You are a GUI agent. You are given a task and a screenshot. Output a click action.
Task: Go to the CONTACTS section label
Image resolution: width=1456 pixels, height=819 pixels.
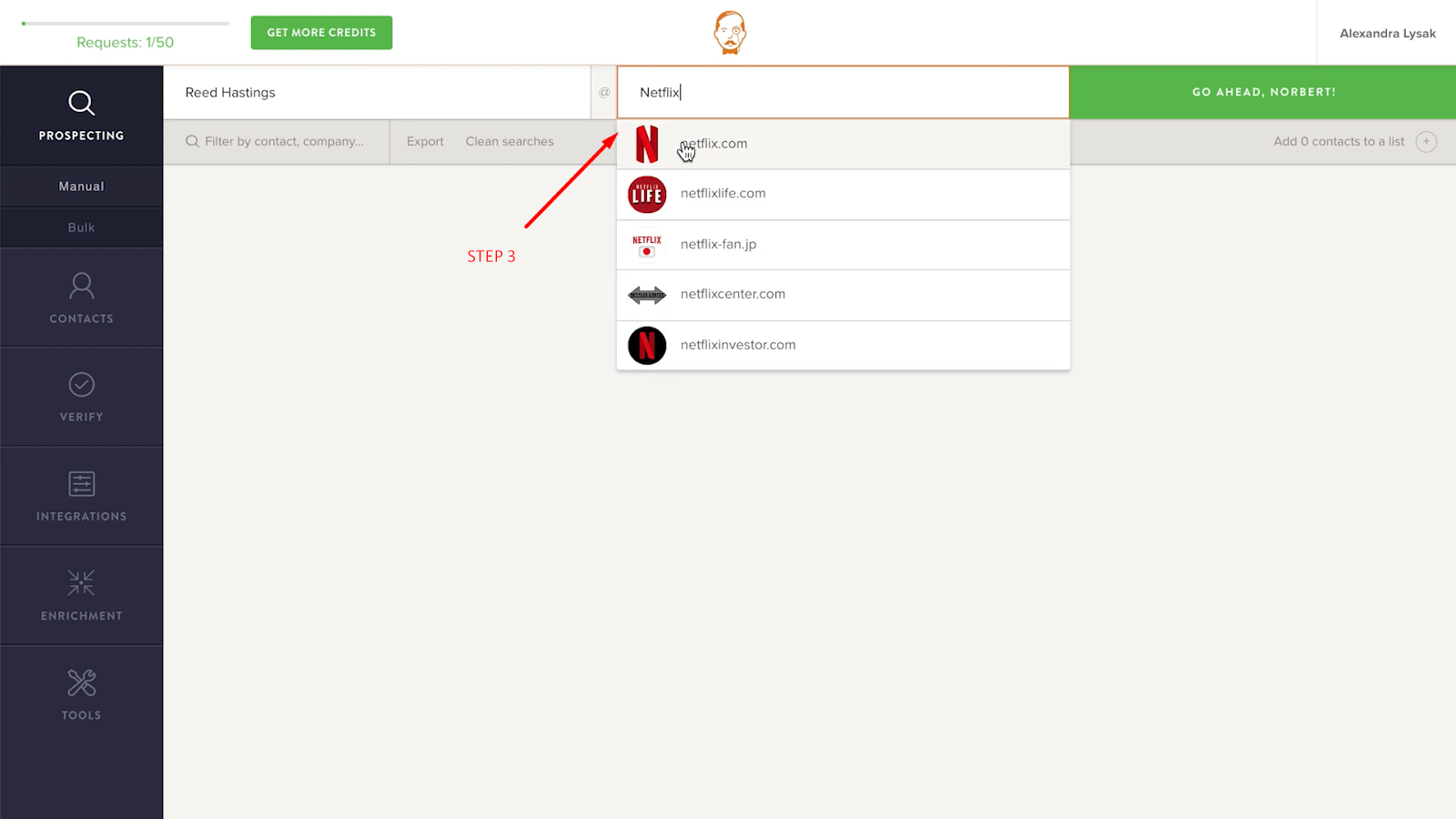point(81,318)
